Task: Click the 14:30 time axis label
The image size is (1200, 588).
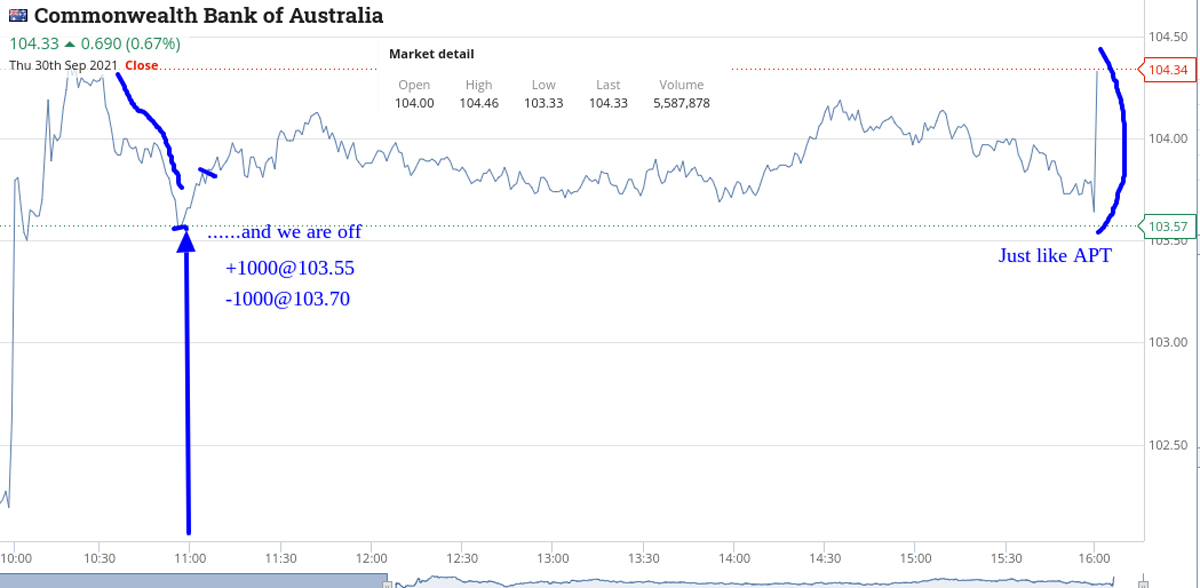Action: point(824,557)
